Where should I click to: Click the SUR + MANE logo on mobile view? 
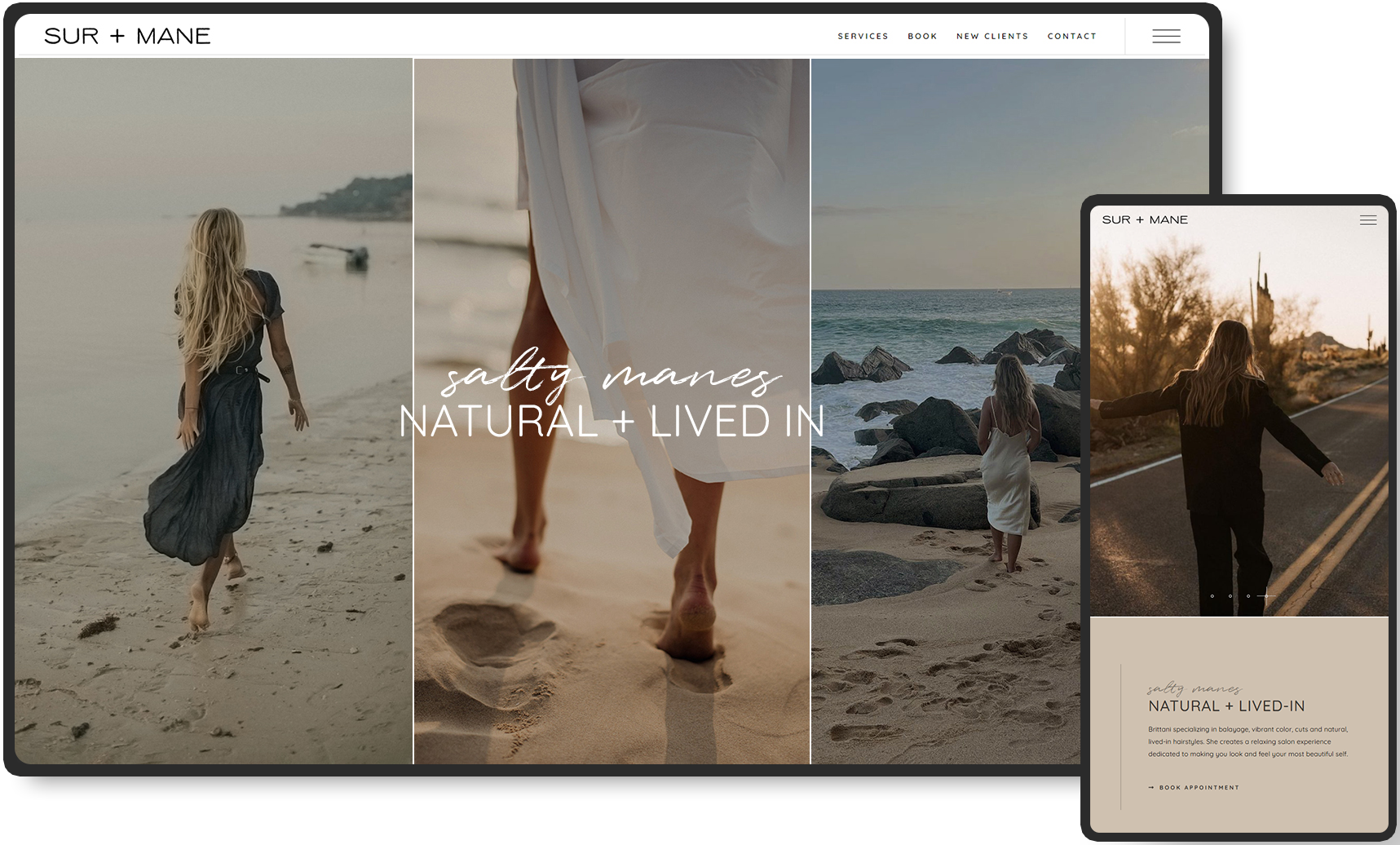1145,219
